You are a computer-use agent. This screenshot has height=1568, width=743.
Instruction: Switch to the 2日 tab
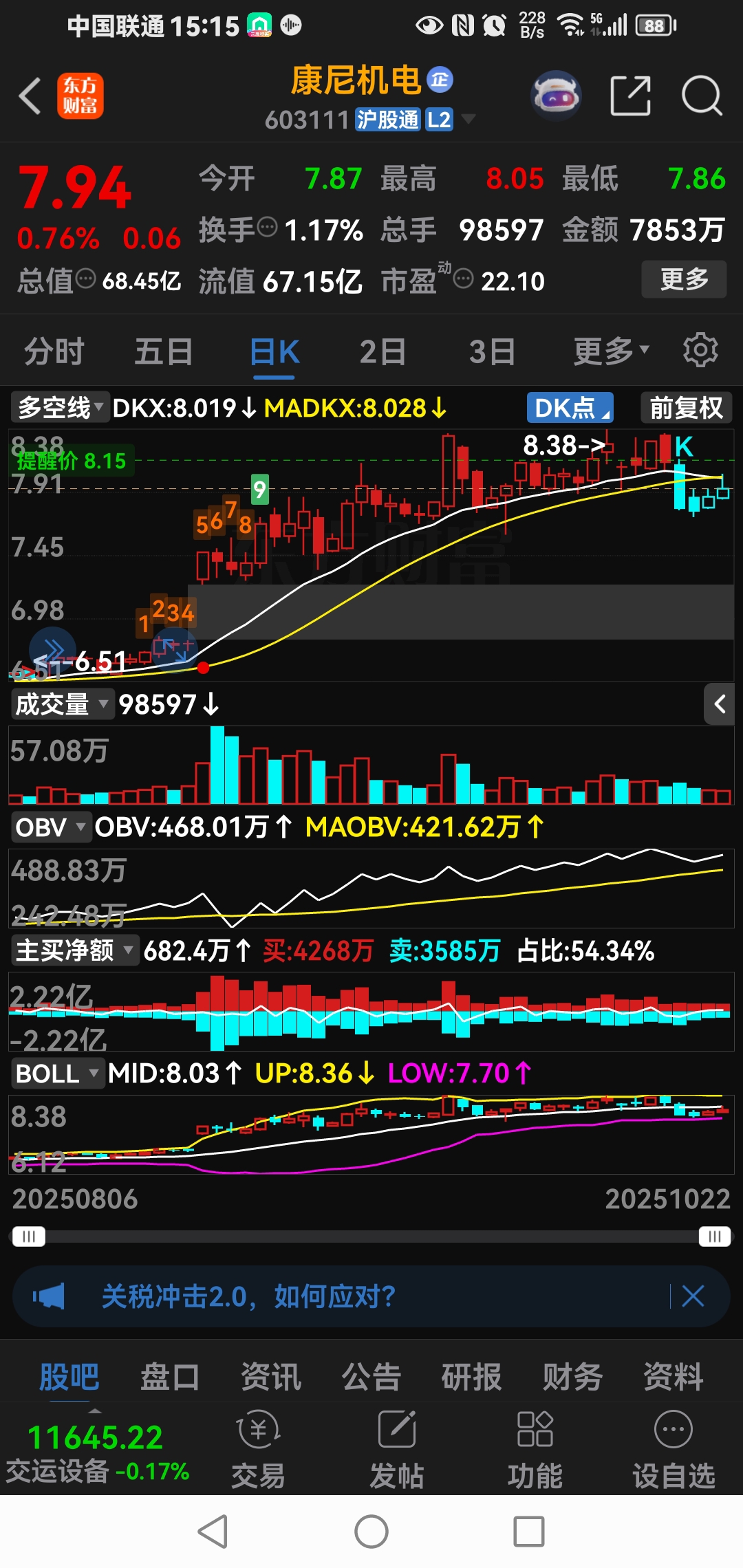coord(383,351)
